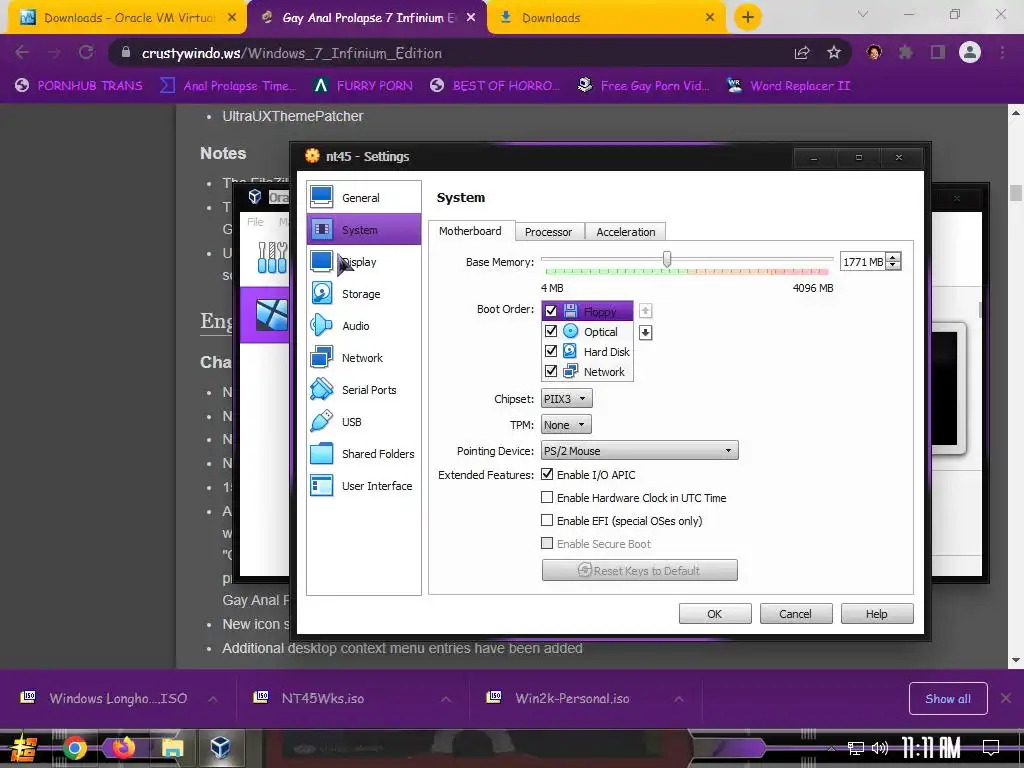
Task: Open the Shared Folders settings category
Action: [x=364, y=453]
